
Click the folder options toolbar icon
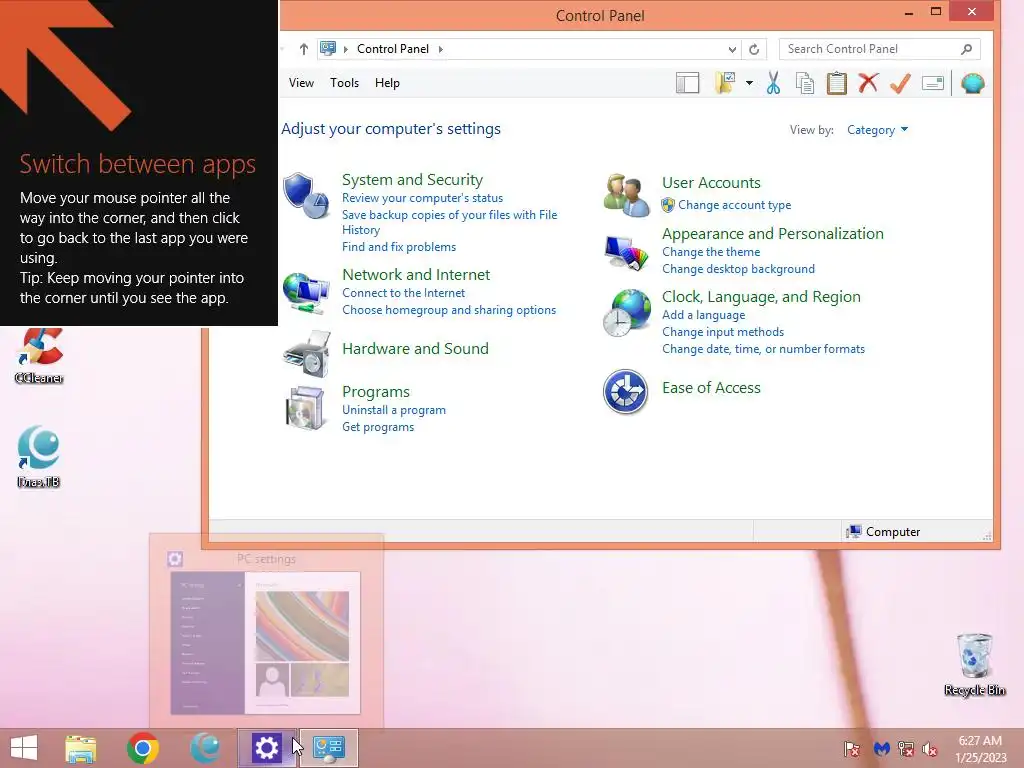coord(726,83)
